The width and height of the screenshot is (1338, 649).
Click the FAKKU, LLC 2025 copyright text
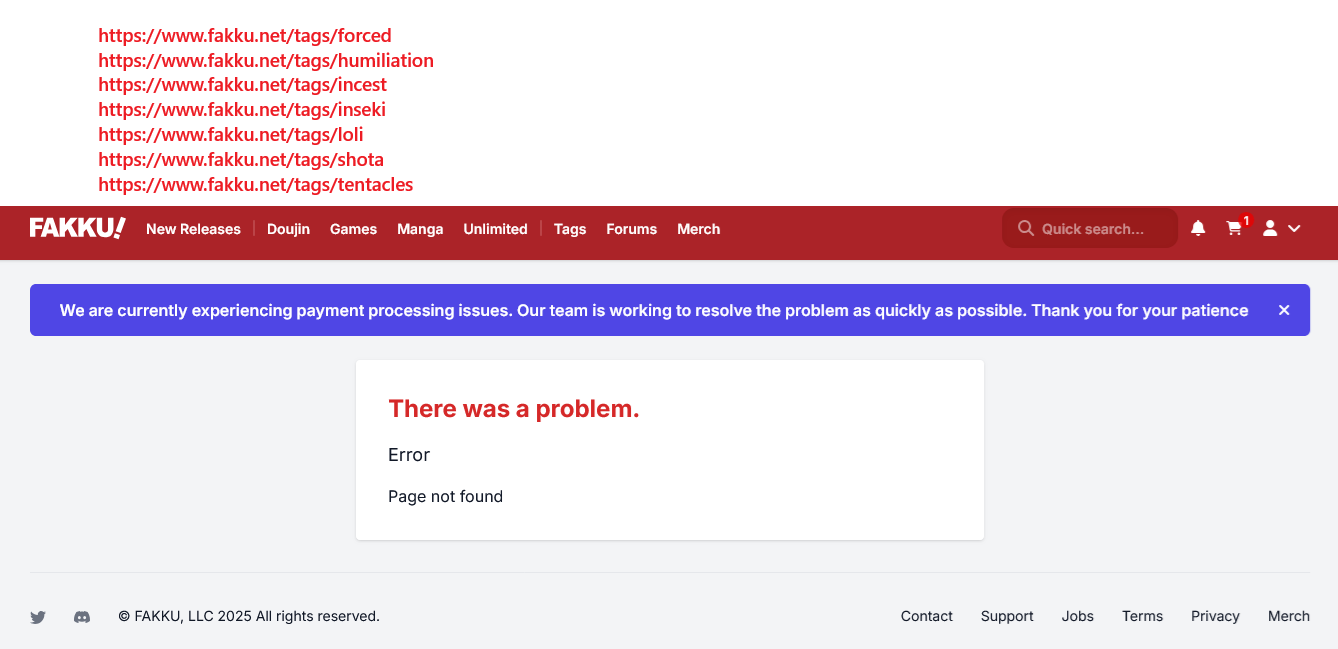coord(249,616)
